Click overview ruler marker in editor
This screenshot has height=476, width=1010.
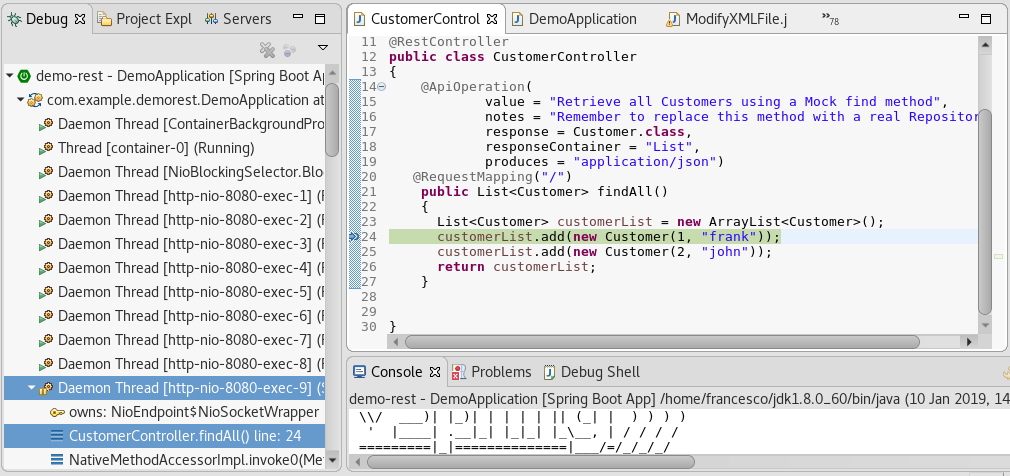coord(998,256)
